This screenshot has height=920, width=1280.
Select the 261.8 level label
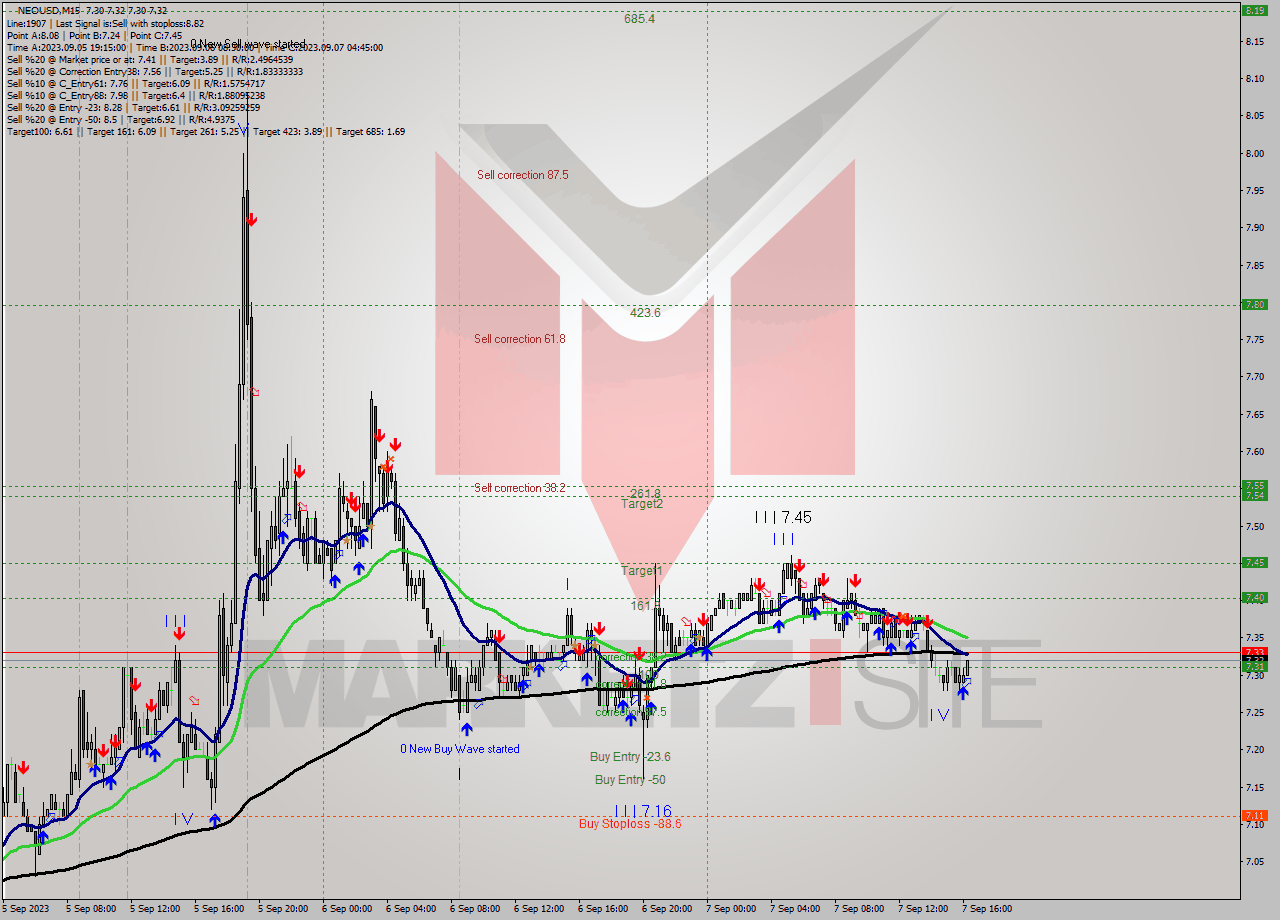(645, 493)
